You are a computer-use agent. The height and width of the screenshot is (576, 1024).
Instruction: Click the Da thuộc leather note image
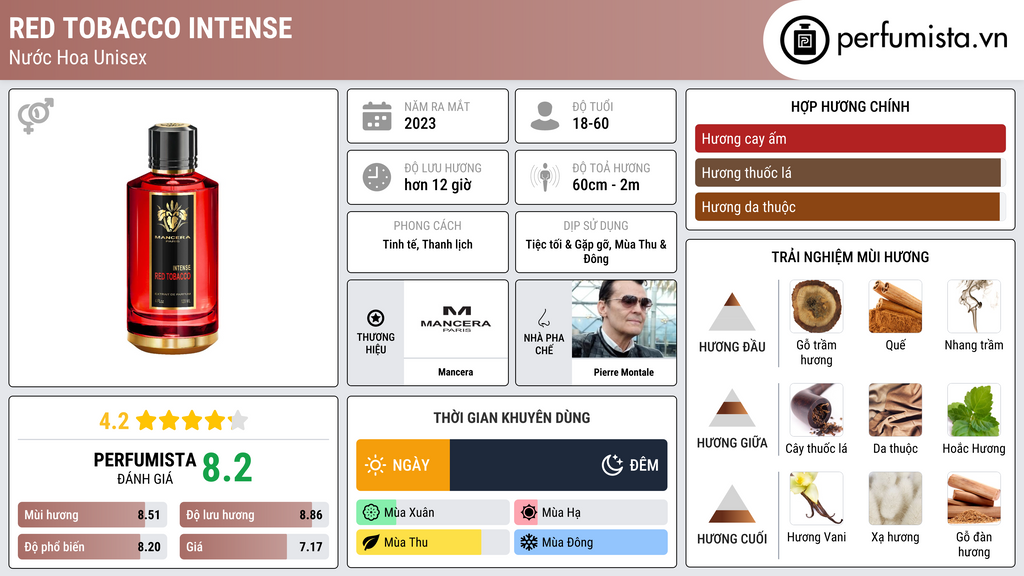(895, 409)
